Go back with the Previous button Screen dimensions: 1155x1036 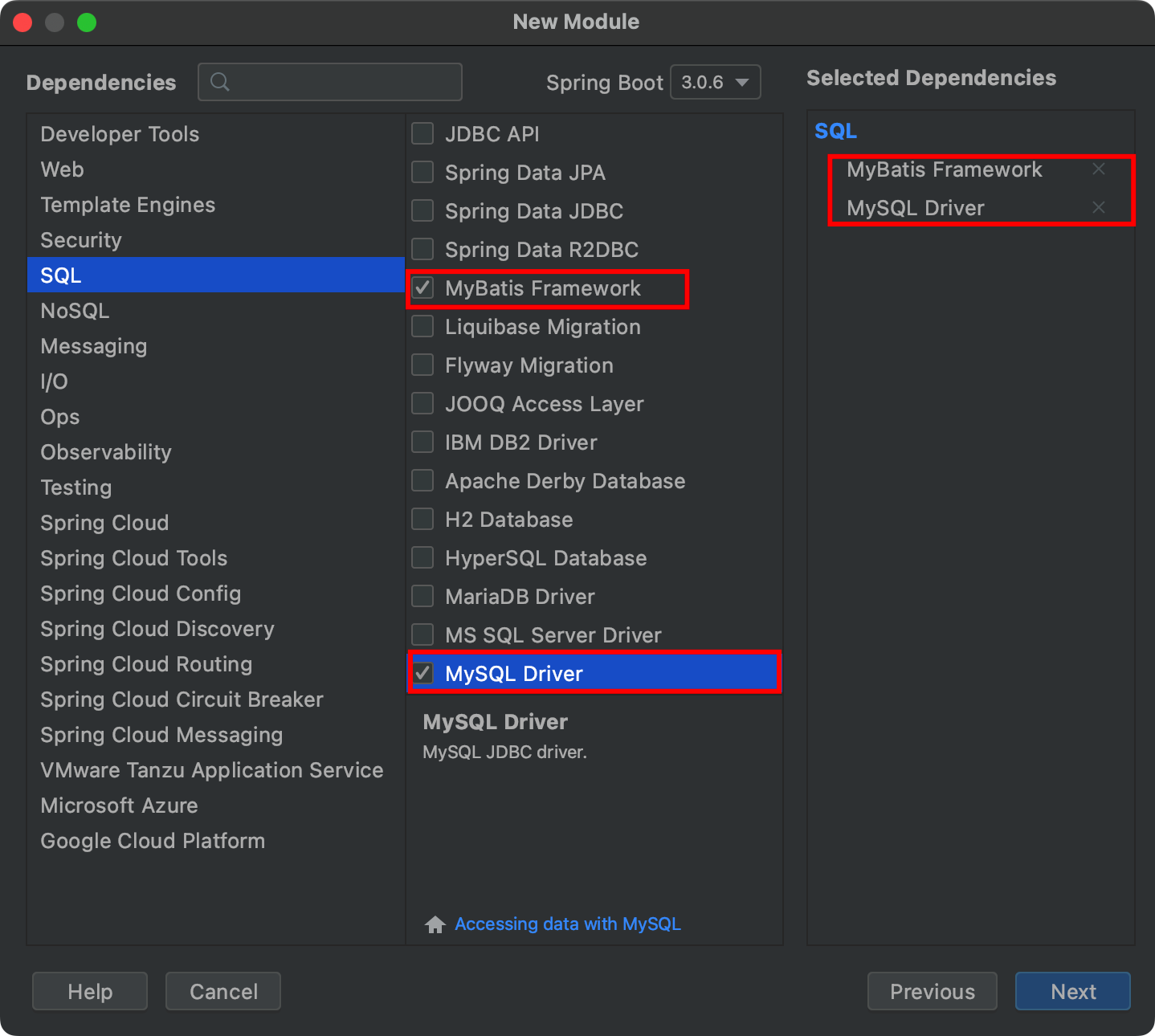click(x=933, y=991)
